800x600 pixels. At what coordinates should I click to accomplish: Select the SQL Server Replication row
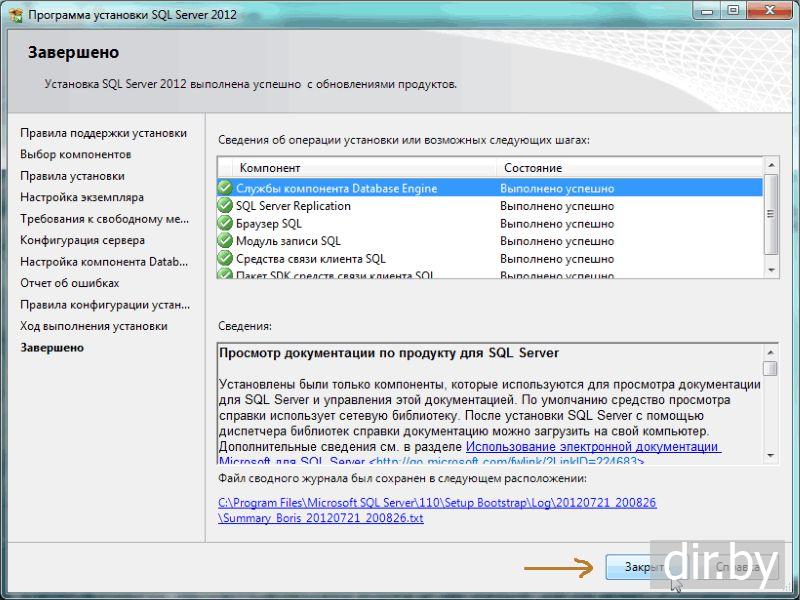point(490,206)
